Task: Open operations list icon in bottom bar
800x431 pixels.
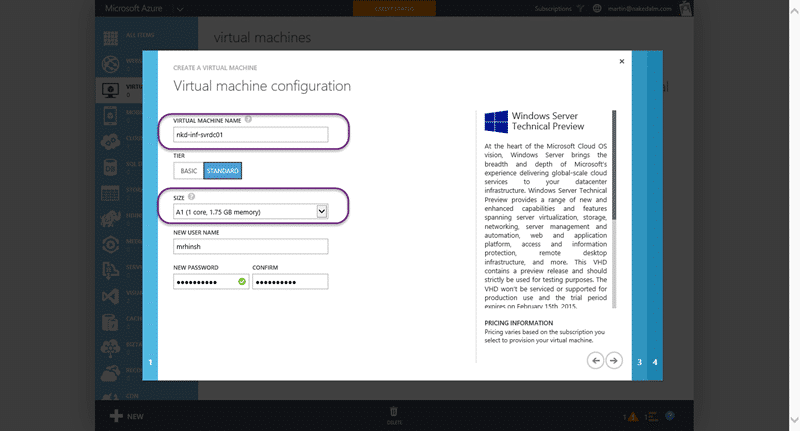Action: click(653, 416)
